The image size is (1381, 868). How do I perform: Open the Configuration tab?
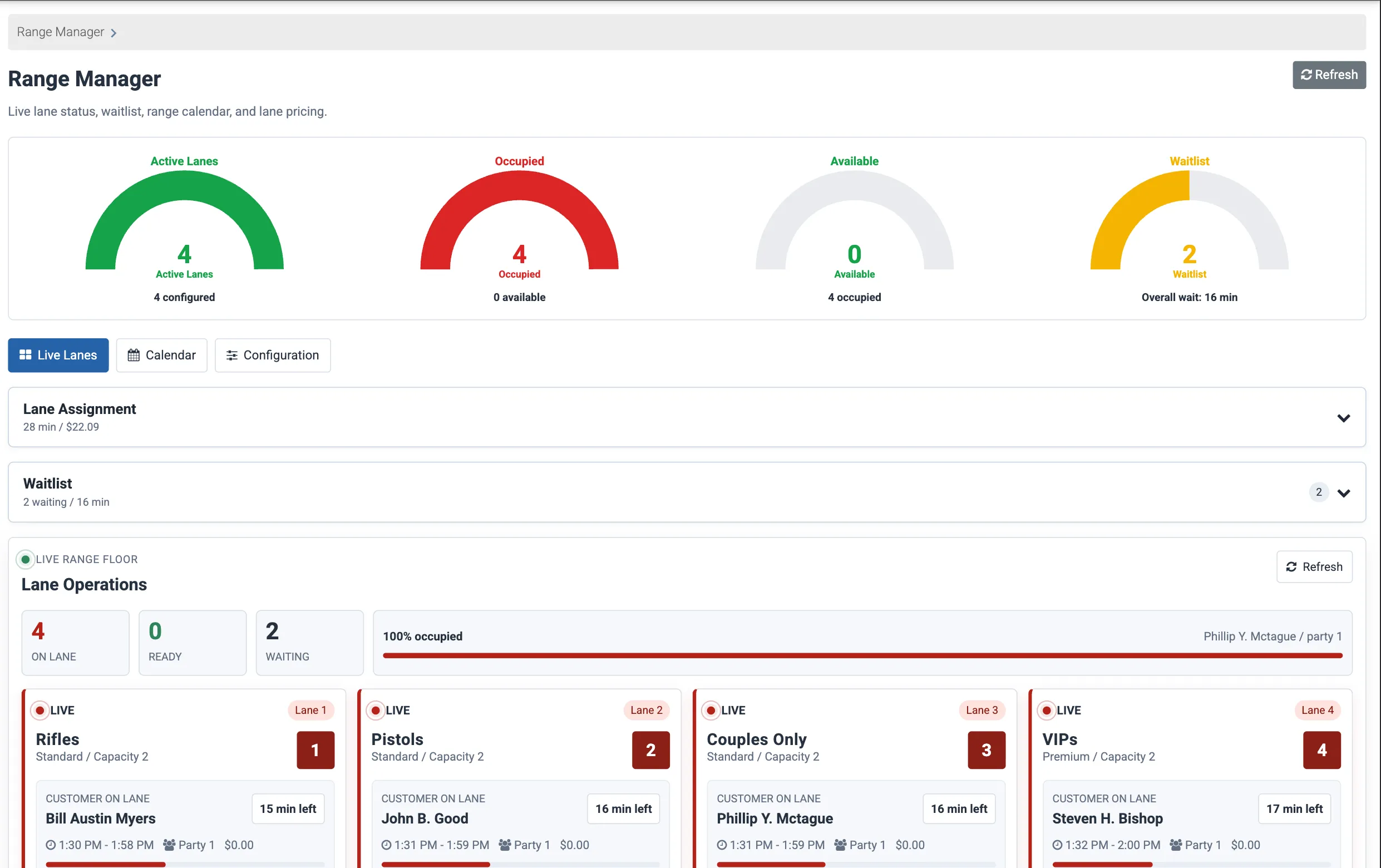(x=273, y=355)
